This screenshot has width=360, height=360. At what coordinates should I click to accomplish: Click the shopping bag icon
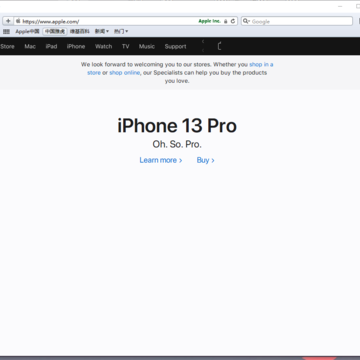tap(219, 46)
